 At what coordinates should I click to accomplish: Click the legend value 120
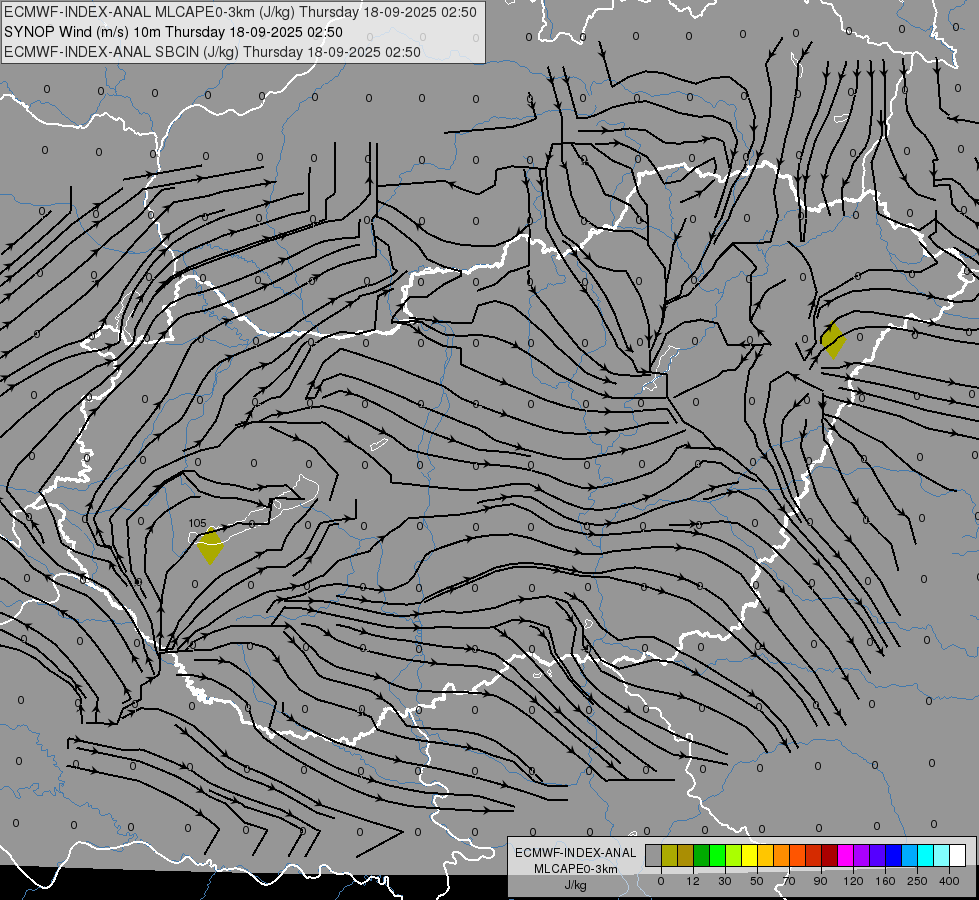(853, 881)
